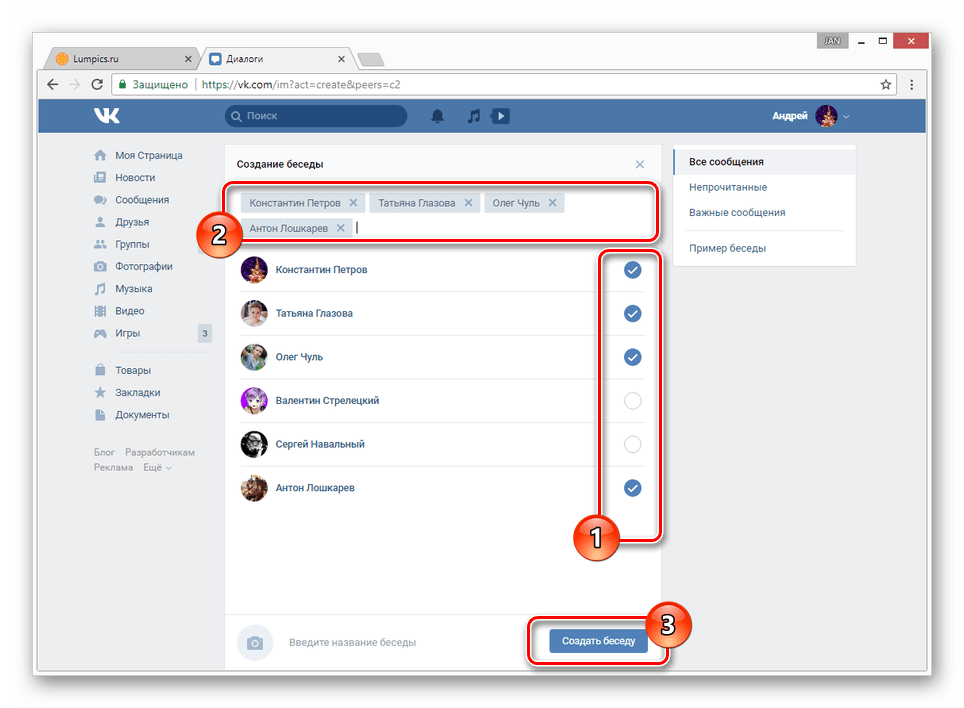Select Сергей Навальный checkbox
964x708 pixels.
(633, 444)
